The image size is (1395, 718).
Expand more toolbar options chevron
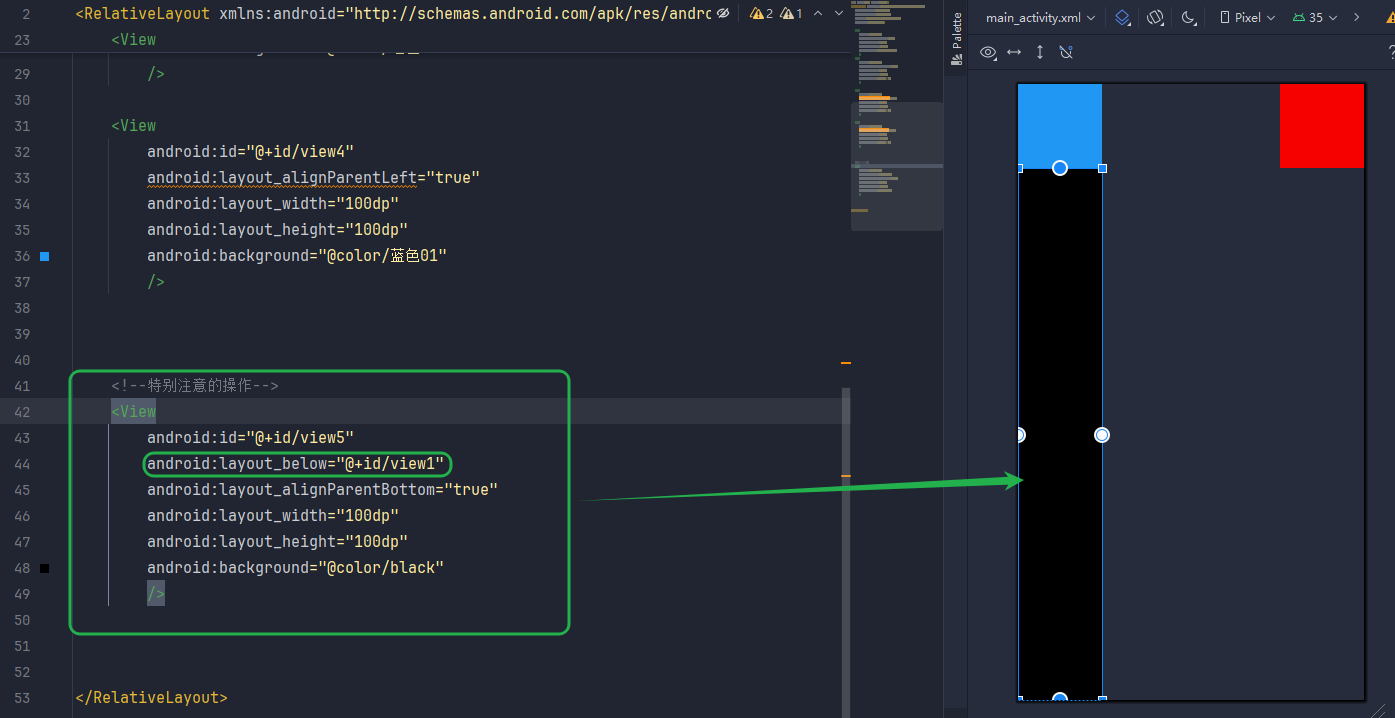[x=1357, y=18]
